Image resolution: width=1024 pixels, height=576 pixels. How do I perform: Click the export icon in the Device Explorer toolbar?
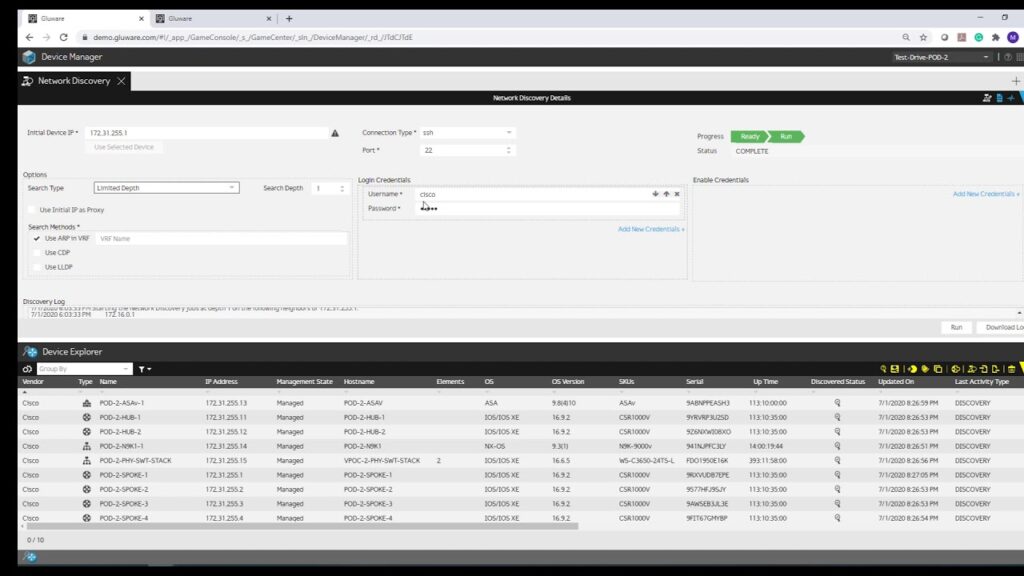[894, 367]
